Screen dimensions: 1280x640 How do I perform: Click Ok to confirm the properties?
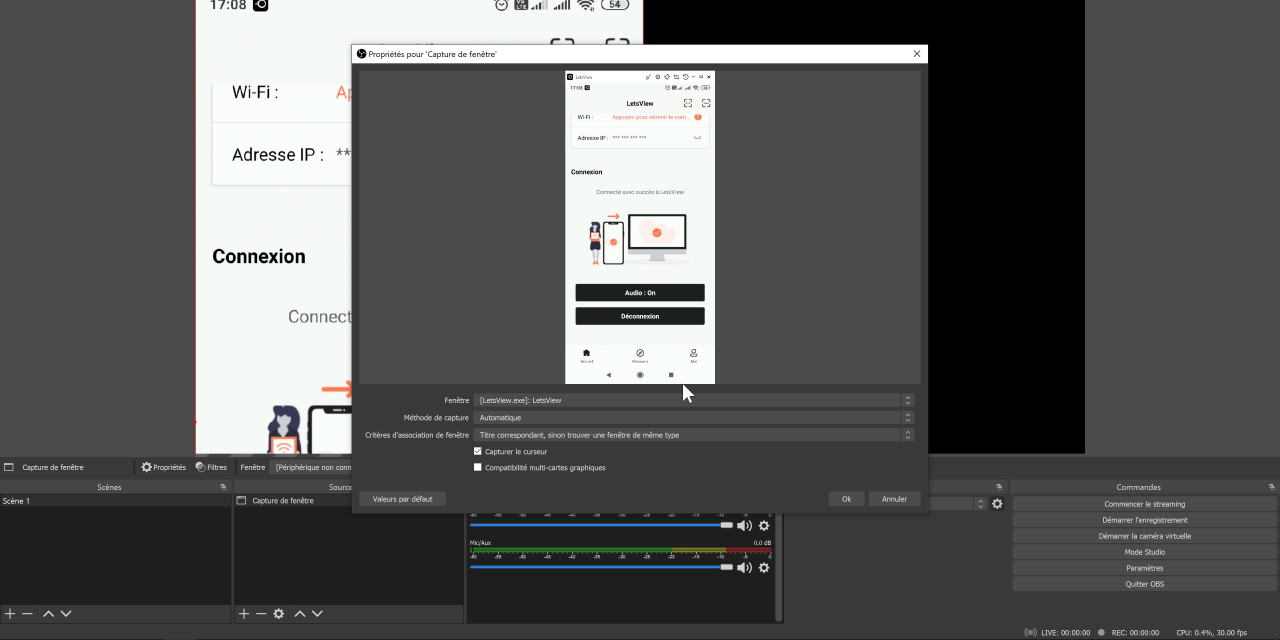click(x=846, y=498)
